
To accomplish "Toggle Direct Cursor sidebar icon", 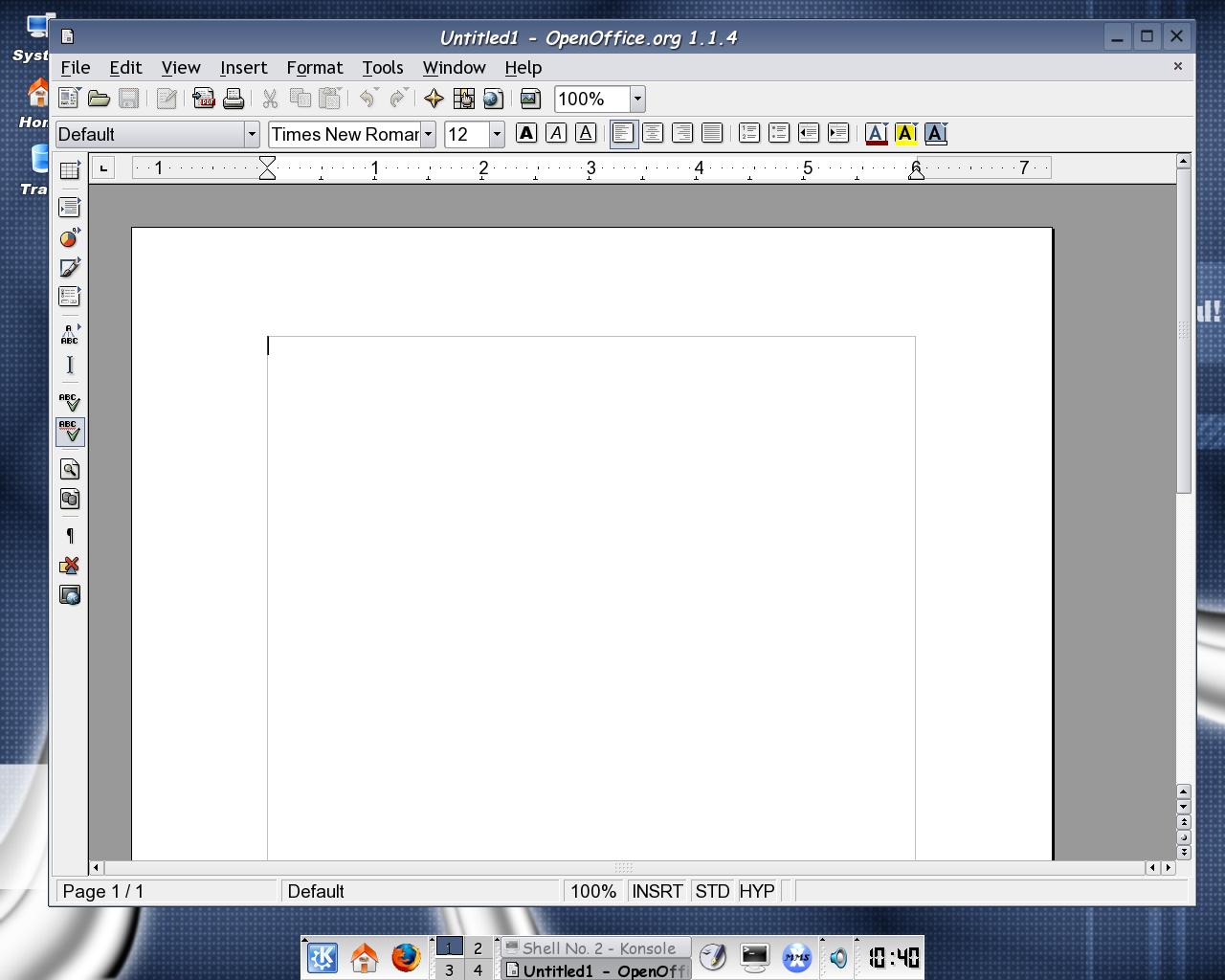I will pos(70,365).
